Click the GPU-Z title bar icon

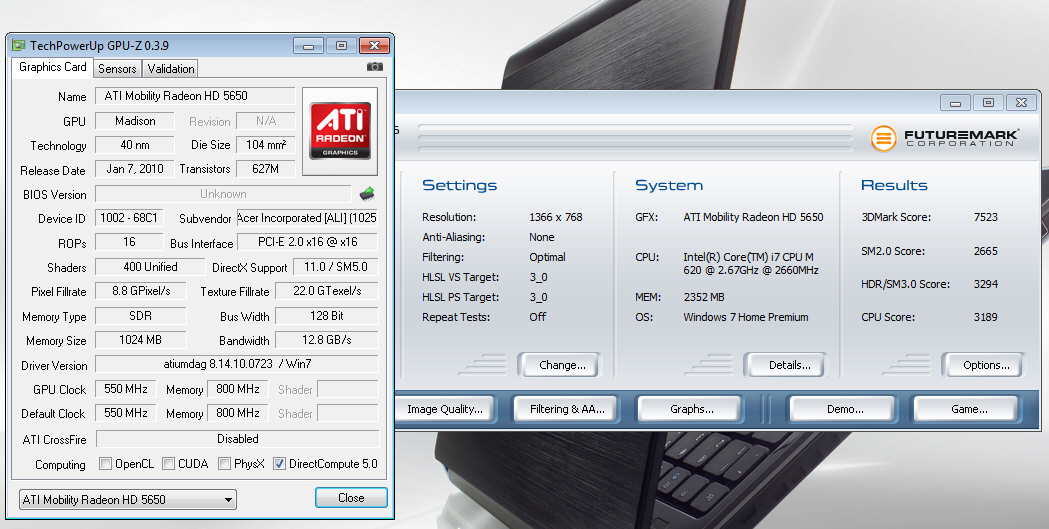[x=19, y=45]
